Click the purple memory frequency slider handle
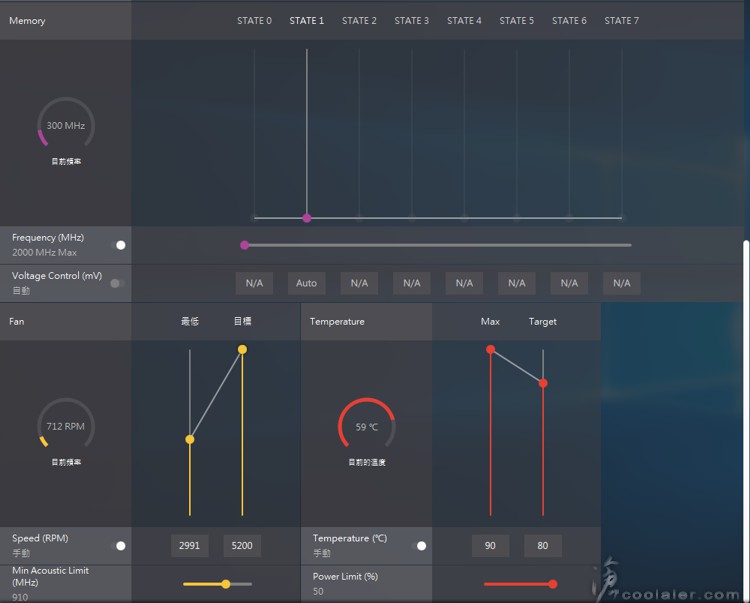Image resolution: width=750 pixels, height=603 pixels. pyautogui.click(x=244, y=245)
